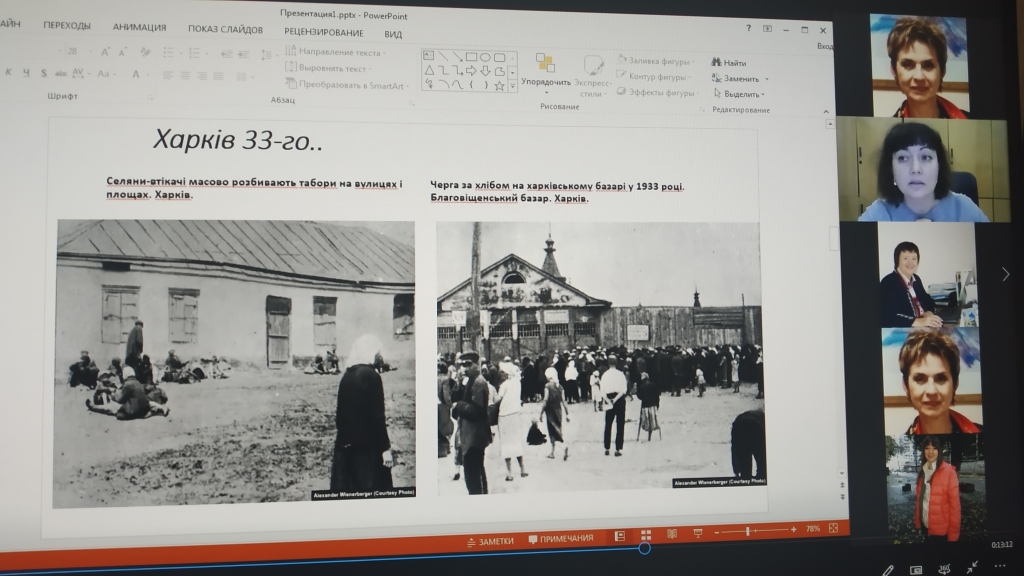Decrease the list indent level
1024x576 pixels.
(227, 54)
